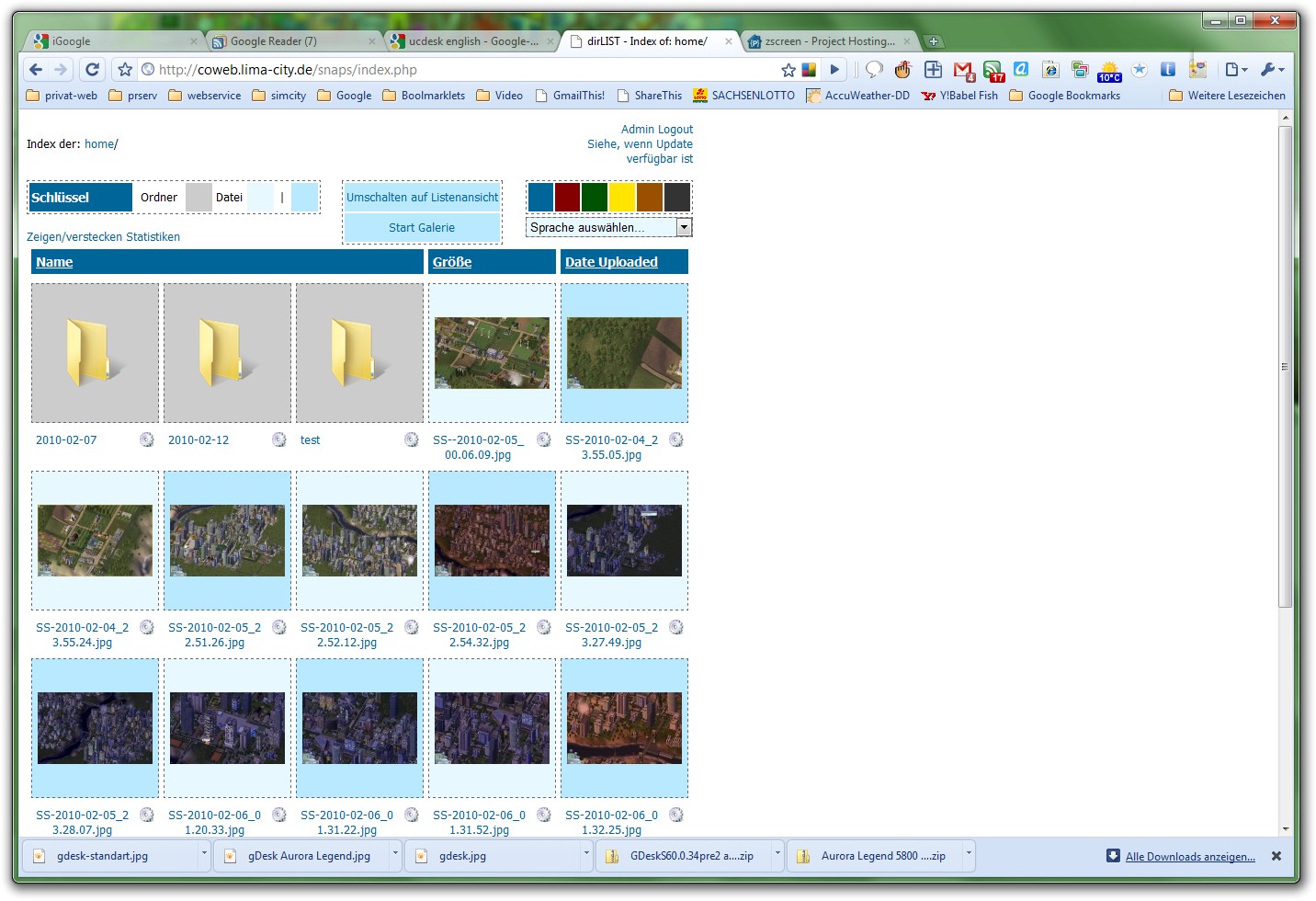The width and height of the screenshot is (1316, 901).
Task: Open the test folder thumbnail
Action: pyautogui.click(x=359, y=353)
